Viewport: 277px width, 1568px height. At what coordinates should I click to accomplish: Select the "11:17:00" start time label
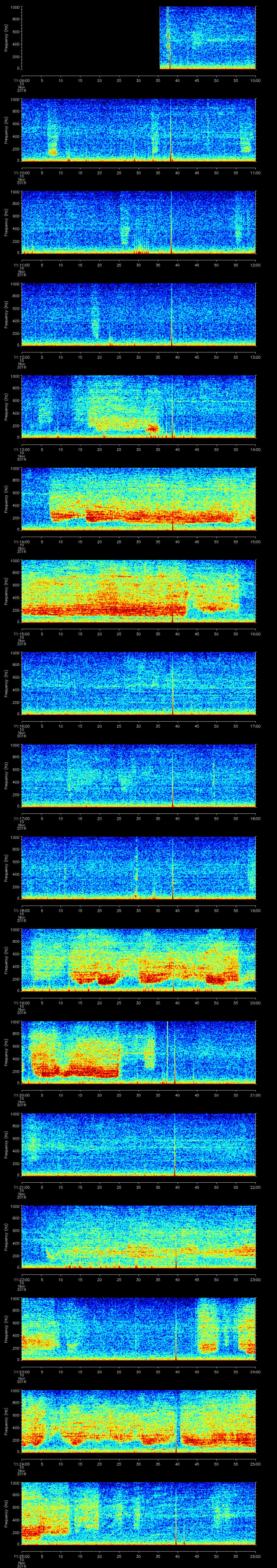click(x=22, y=818)
